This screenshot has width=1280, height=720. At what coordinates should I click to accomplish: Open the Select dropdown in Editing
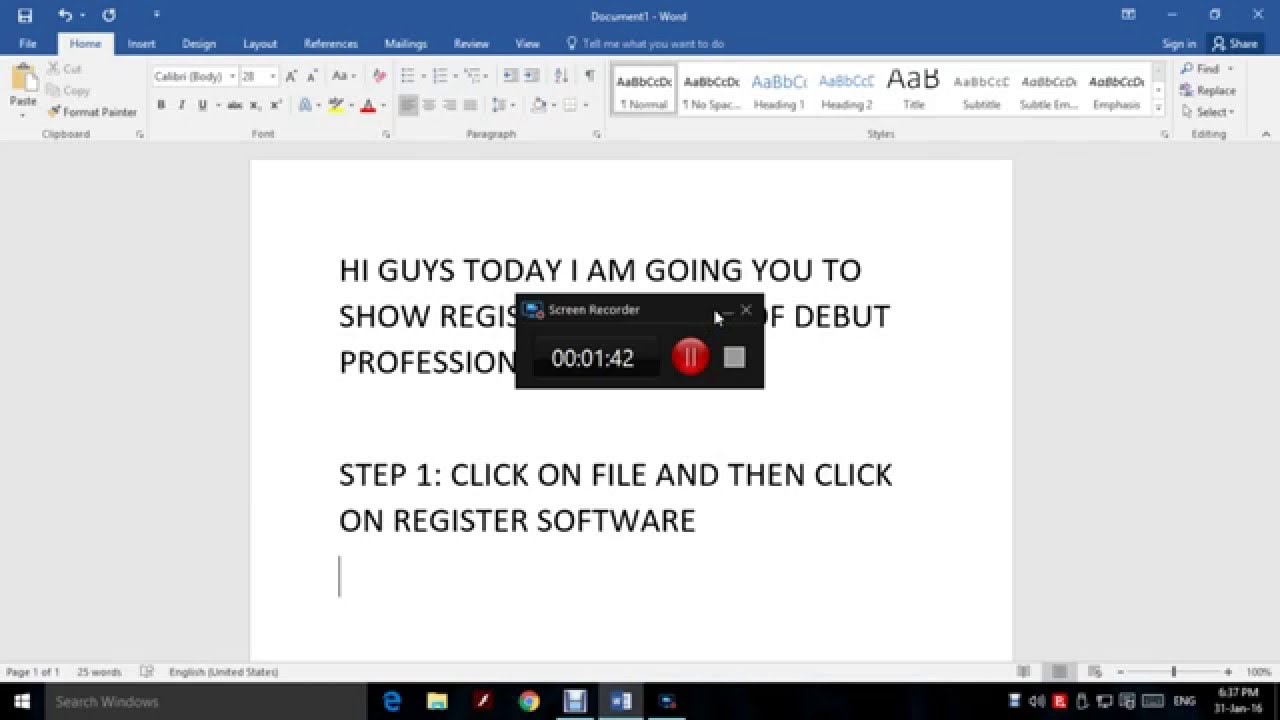tap(1208, 112)
